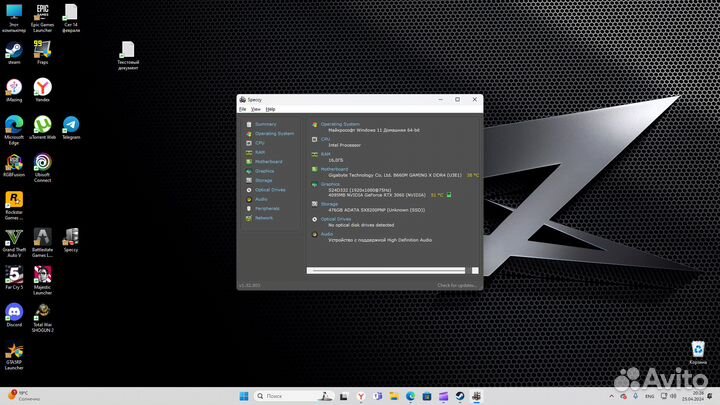Viewport: 720px width, 405px height.
Task: Select the Speccy desktop shortcut icon
Action: 71,240
